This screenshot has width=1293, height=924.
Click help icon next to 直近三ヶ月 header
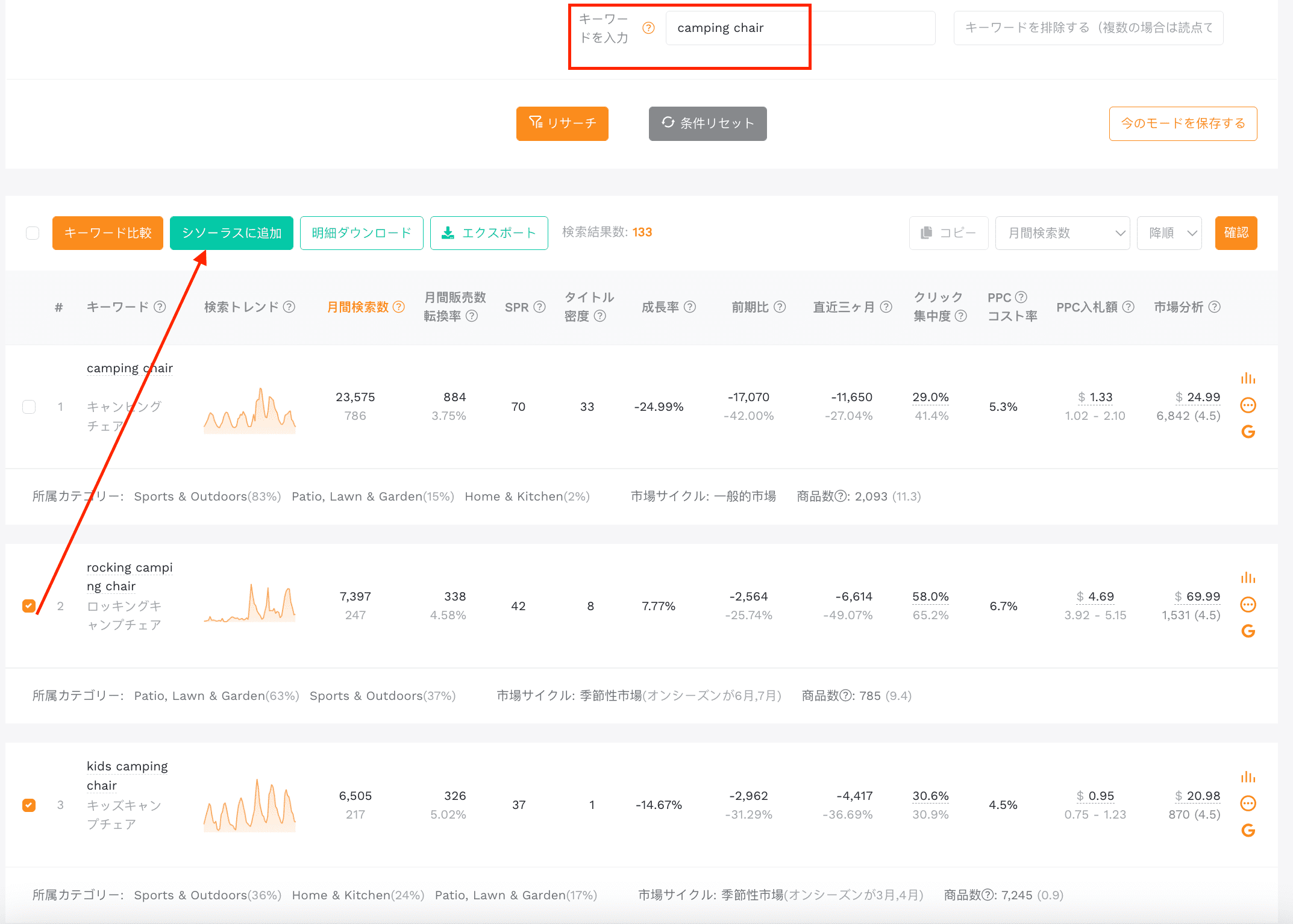886,307
